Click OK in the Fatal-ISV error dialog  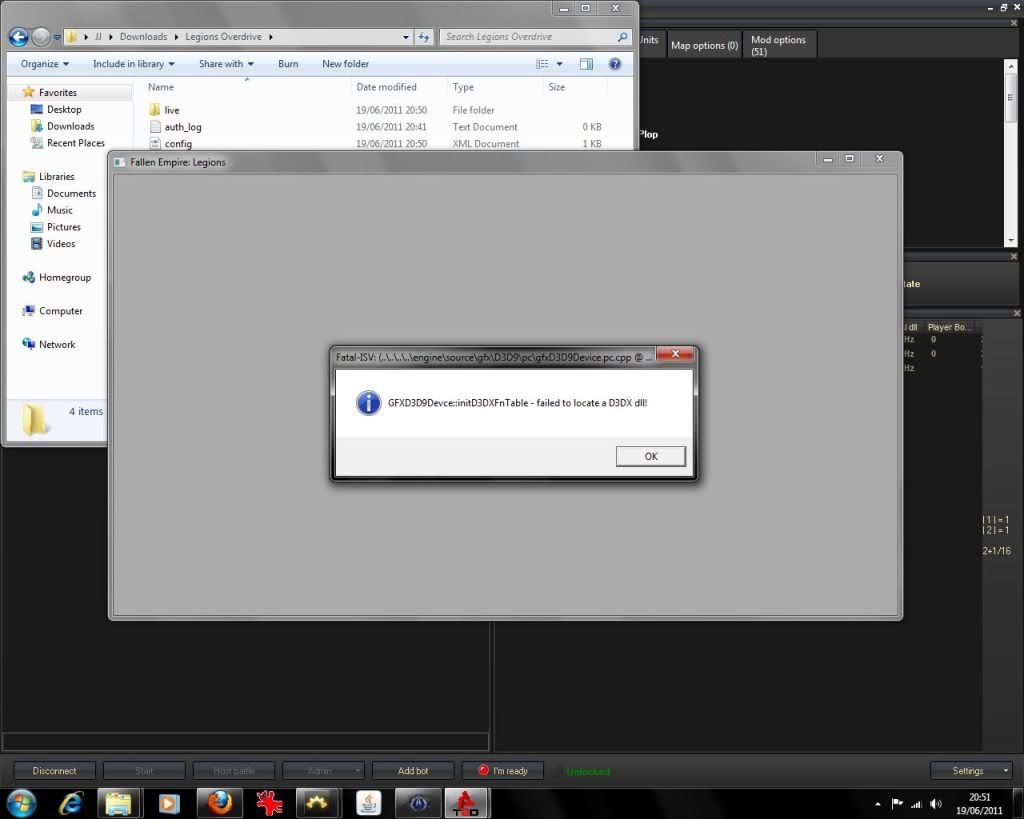650,456
